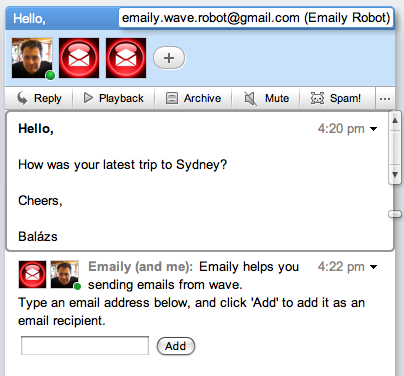Click the bold 'Hello,' message heading
This screenshot has height=376, width=404.
point(36,129)
